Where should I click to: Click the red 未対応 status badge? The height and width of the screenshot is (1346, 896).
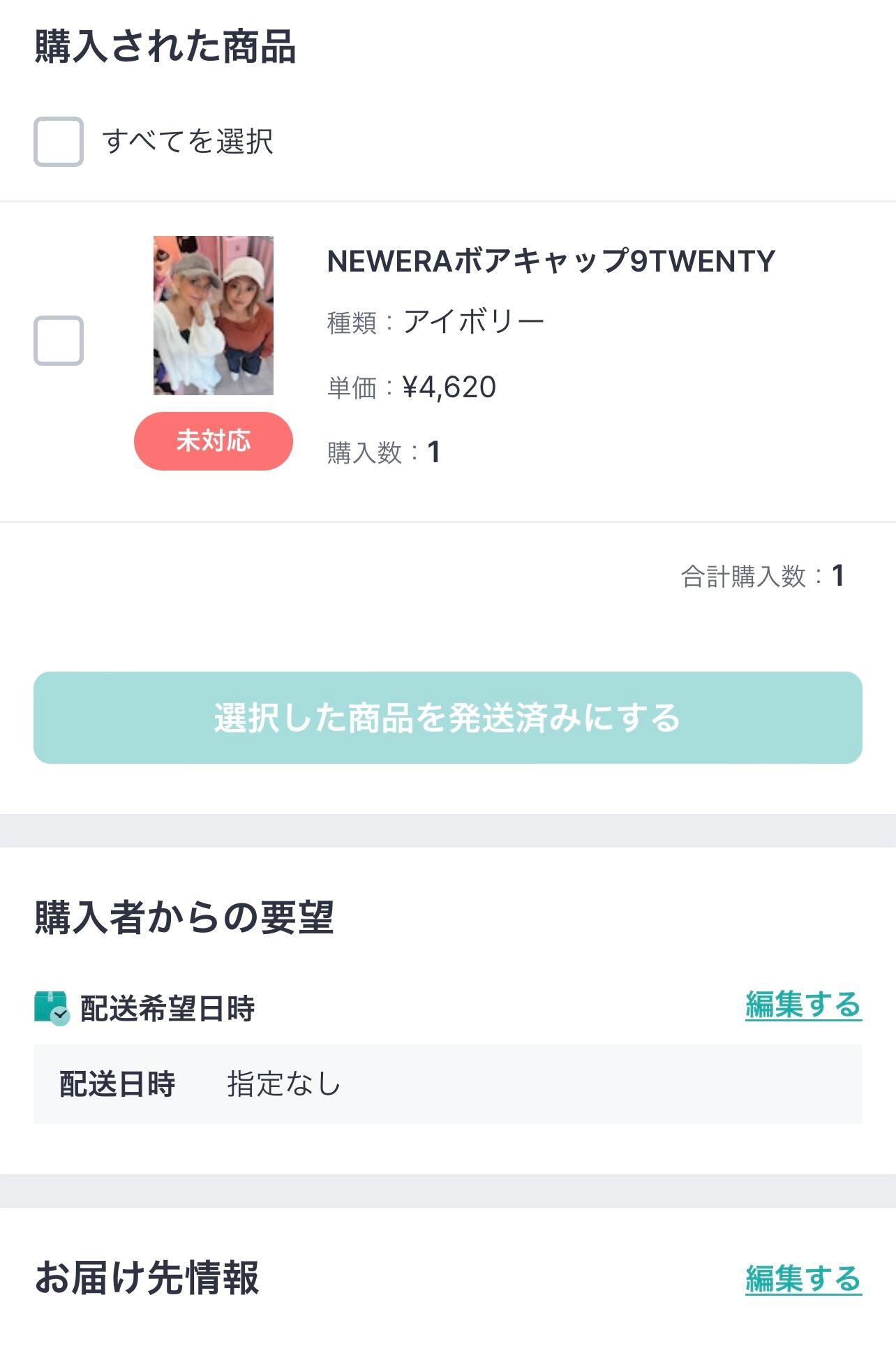coord(214,441)
